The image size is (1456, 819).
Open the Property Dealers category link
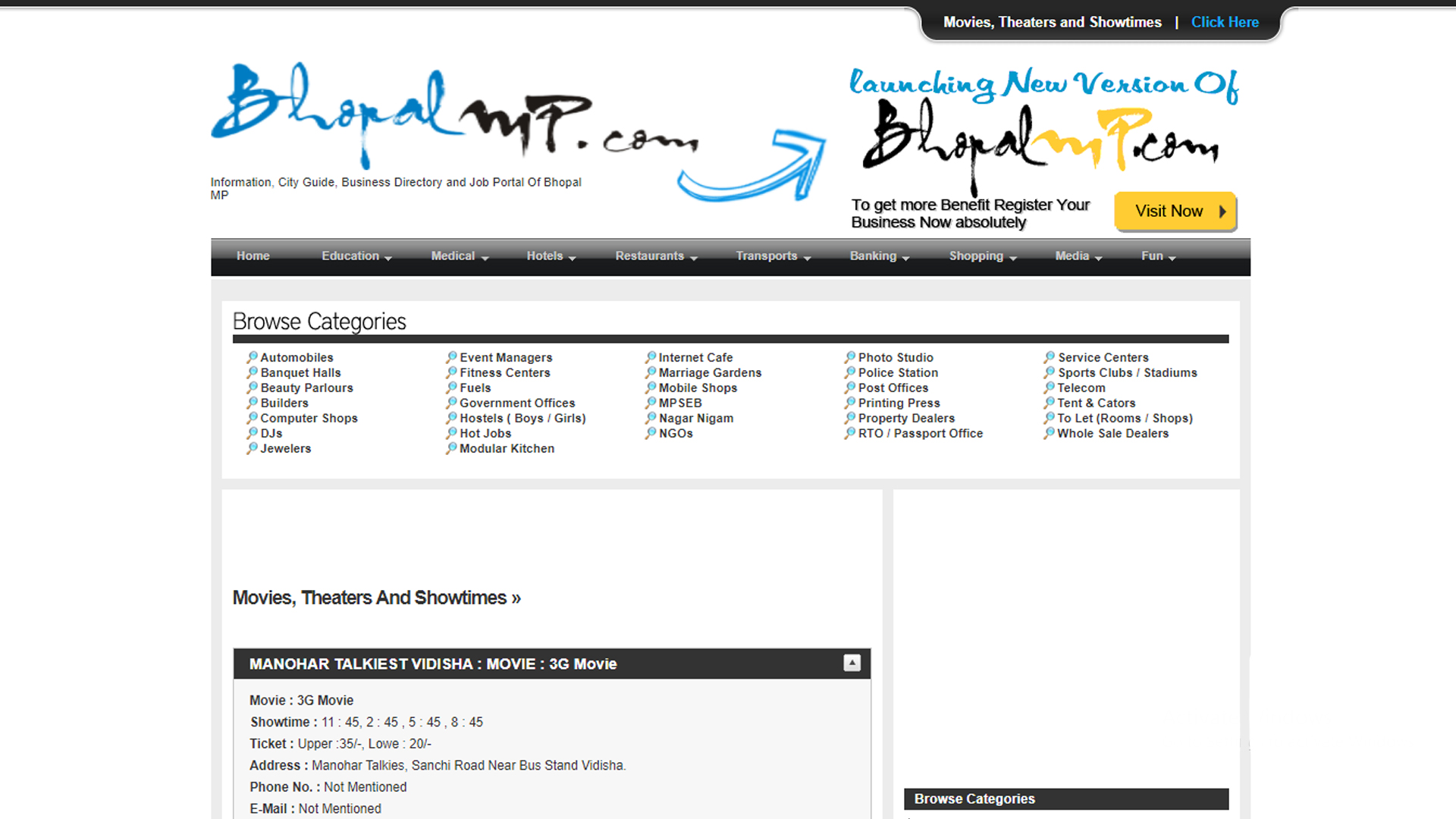(906, 418)
